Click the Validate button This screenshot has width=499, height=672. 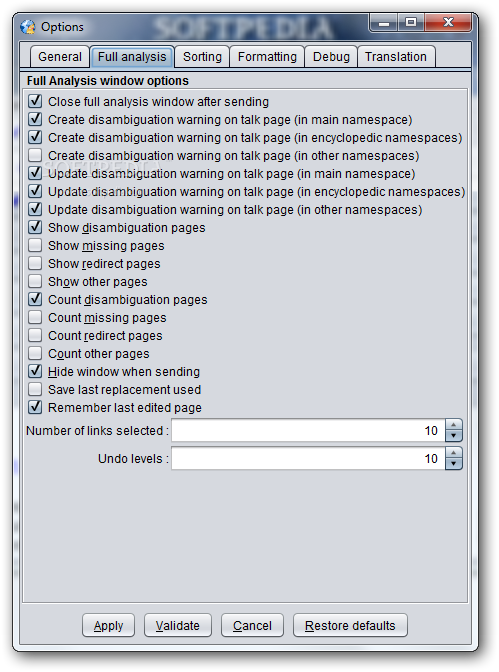click(177, 626)
